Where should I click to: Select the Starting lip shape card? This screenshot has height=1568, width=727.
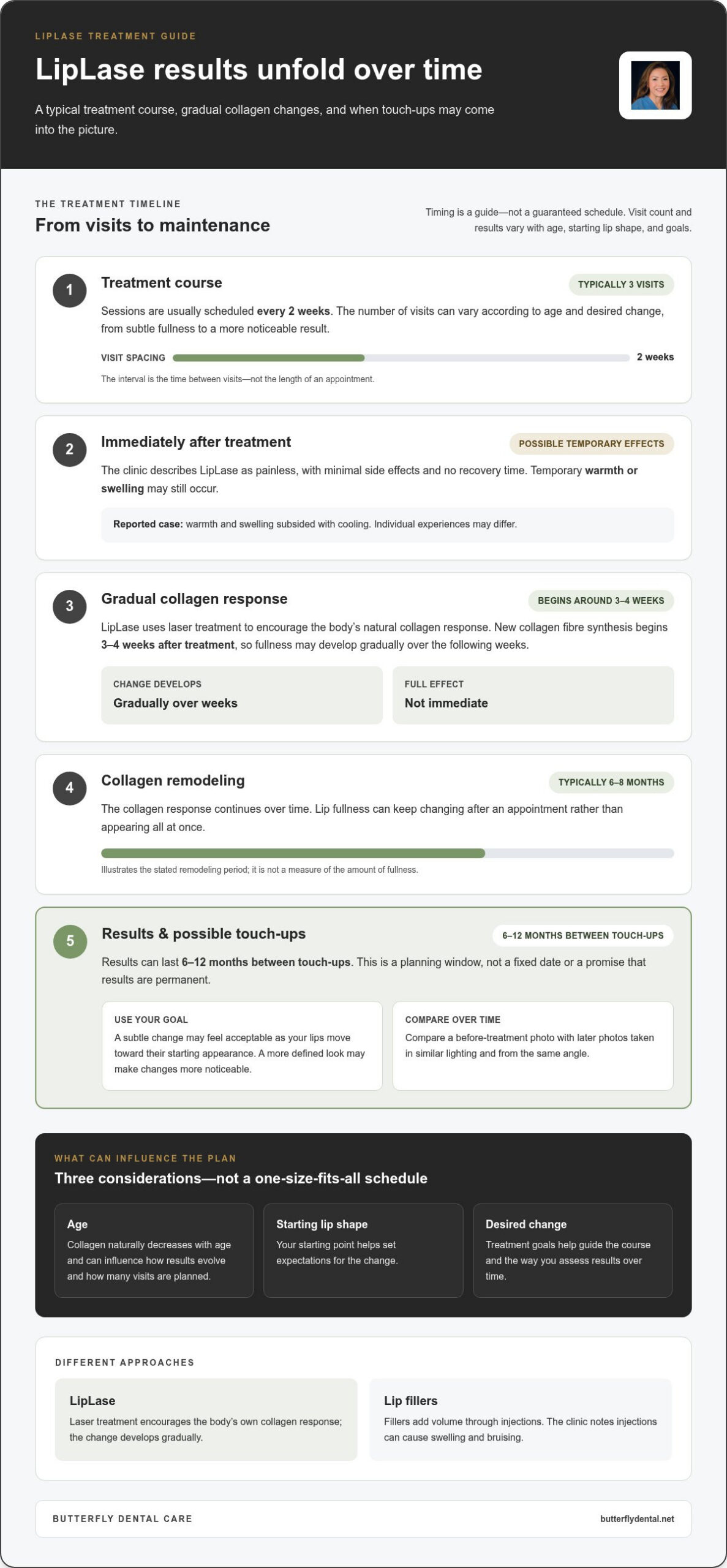coord(363,1251)
